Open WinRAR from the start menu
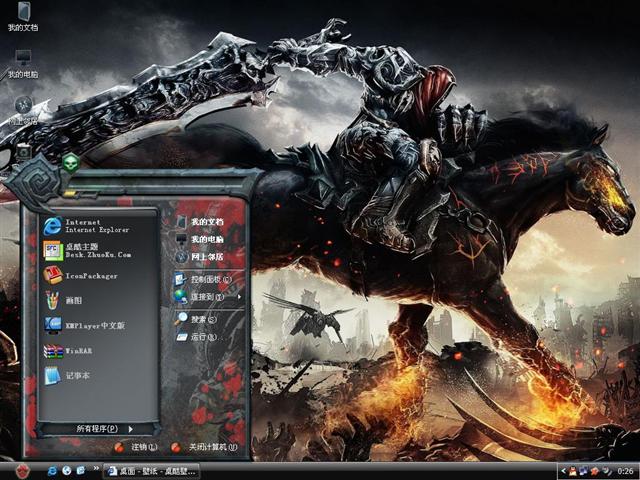The image size is (640, 480). pyautogui.click(x=98, y=351)
